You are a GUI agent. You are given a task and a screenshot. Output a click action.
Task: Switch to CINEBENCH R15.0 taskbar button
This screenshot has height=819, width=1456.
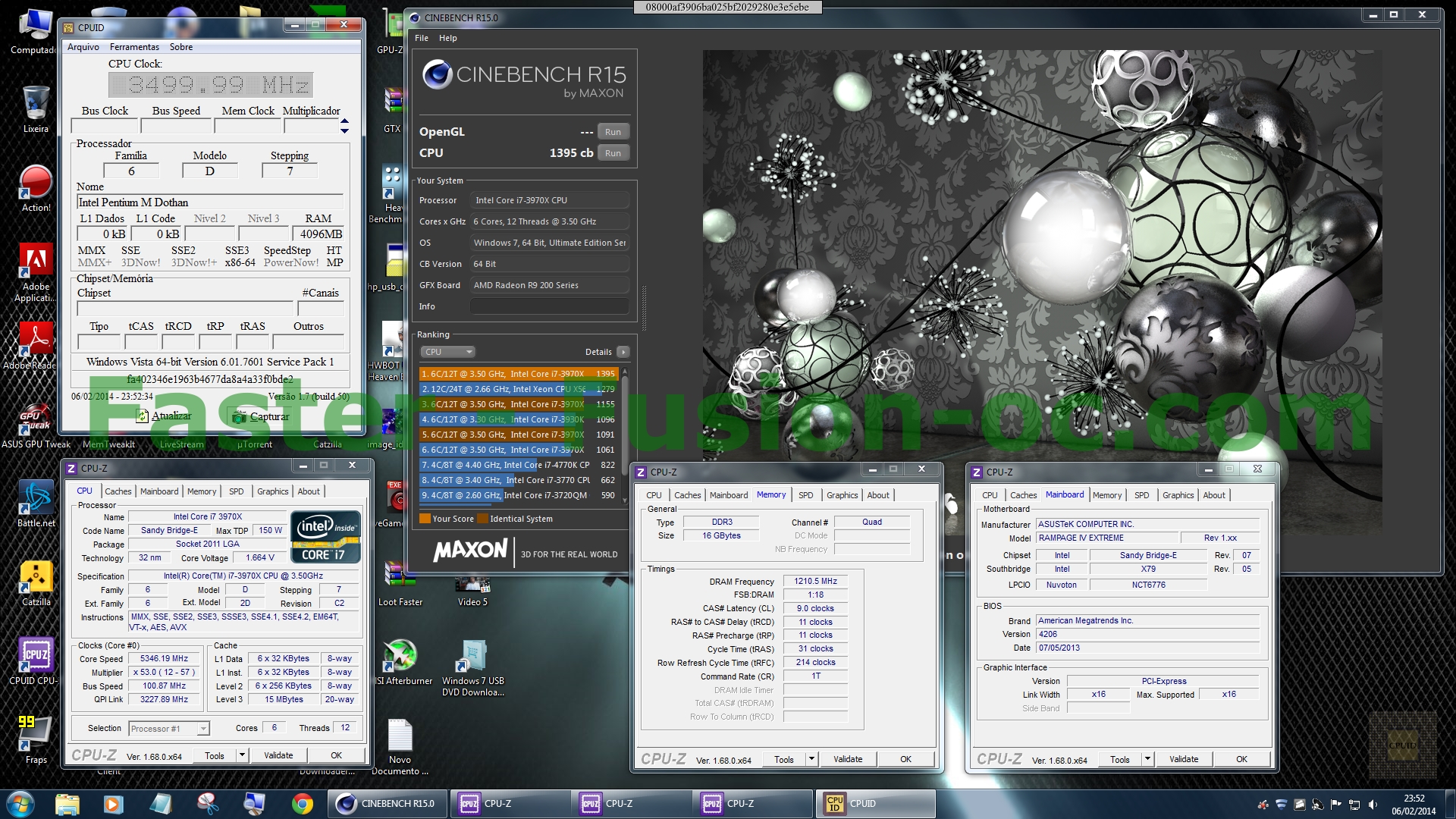388,804
